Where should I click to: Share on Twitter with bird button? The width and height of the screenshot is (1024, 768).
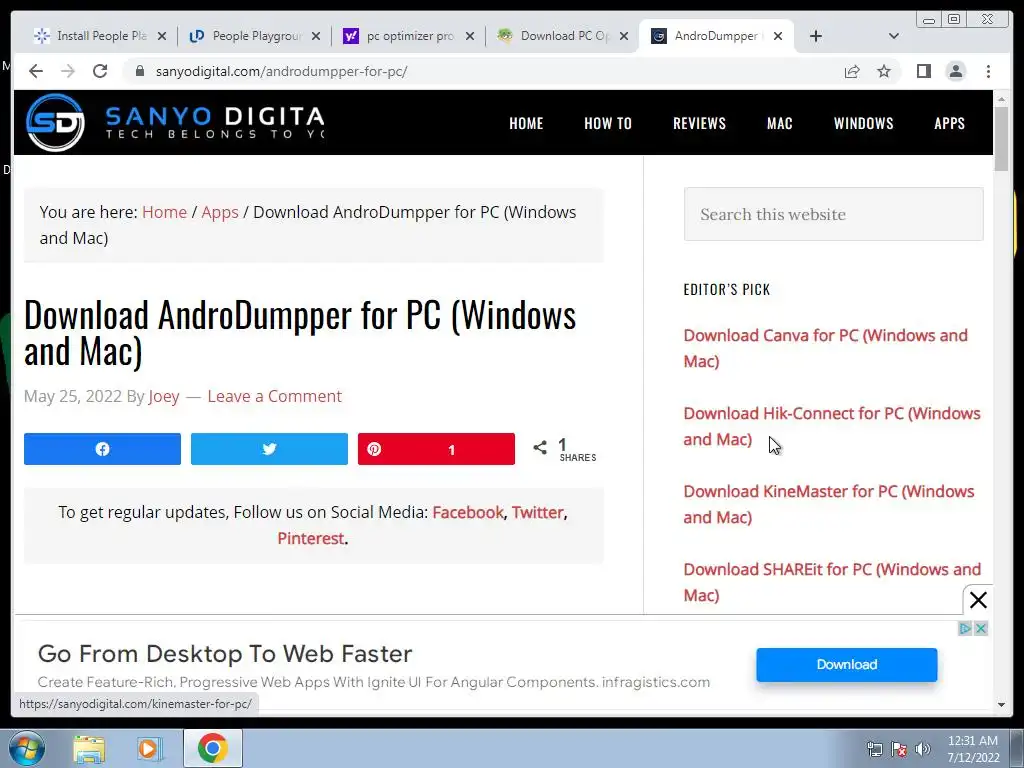click(x=269, y=449)
